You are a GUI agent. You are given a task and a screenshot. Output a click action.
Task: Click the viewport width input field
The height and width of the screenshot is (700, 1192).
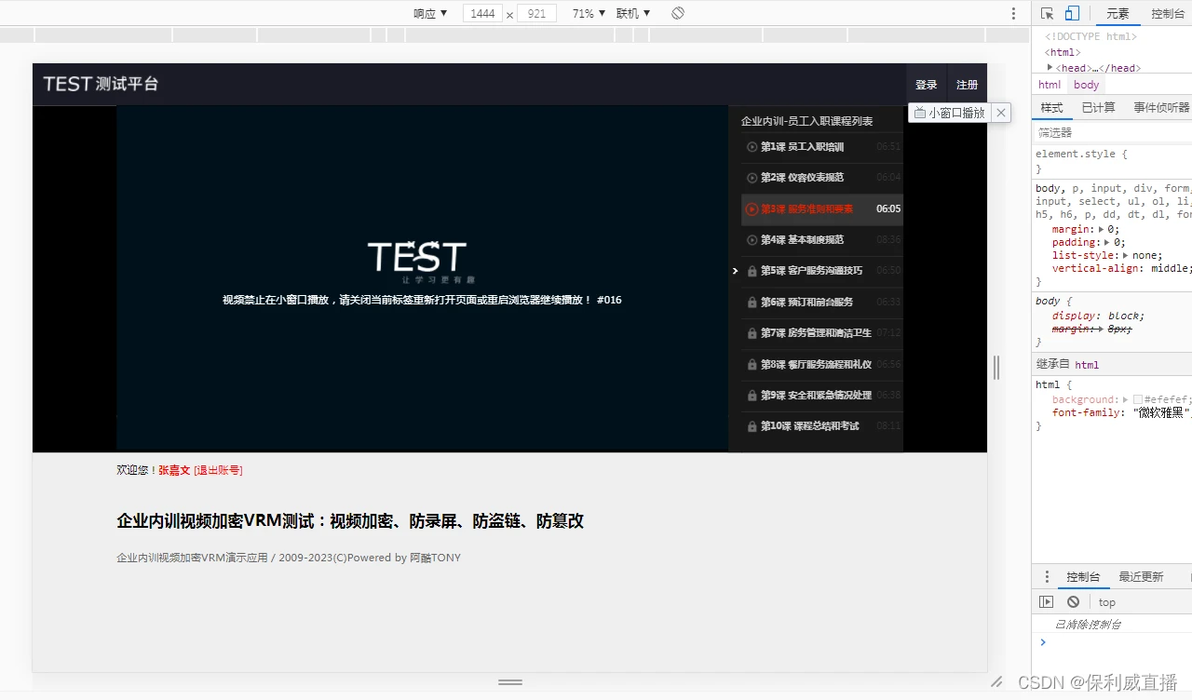tap(483, 13)
